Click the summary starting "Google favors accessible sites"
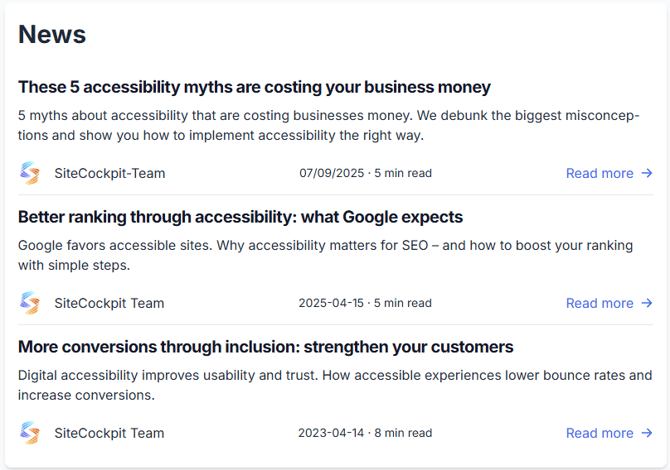Screen dimensions: 670x470 (325, 255)
